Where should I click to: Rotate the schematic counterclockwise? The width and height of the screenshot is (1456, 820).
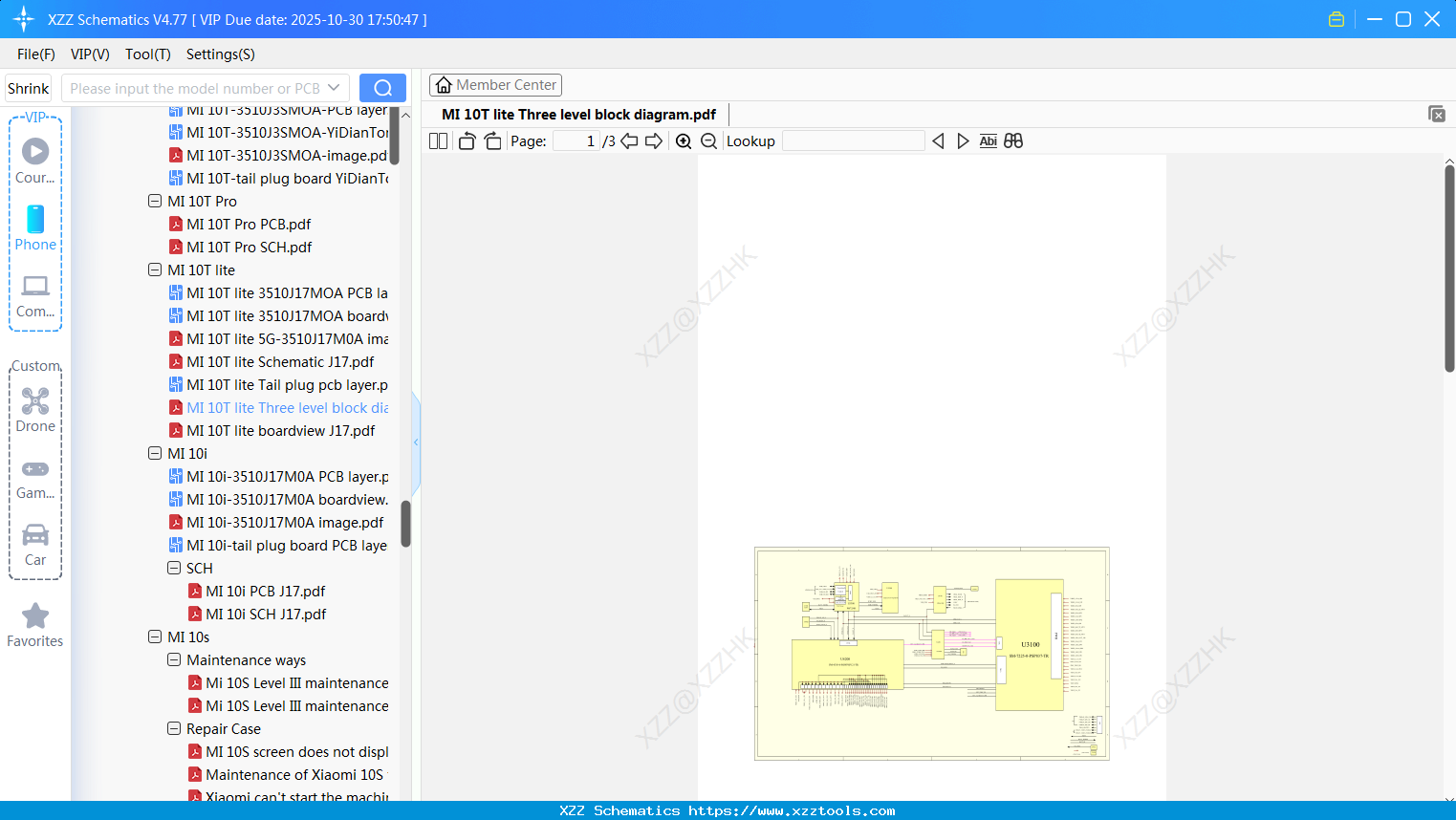tap(466, 140)
